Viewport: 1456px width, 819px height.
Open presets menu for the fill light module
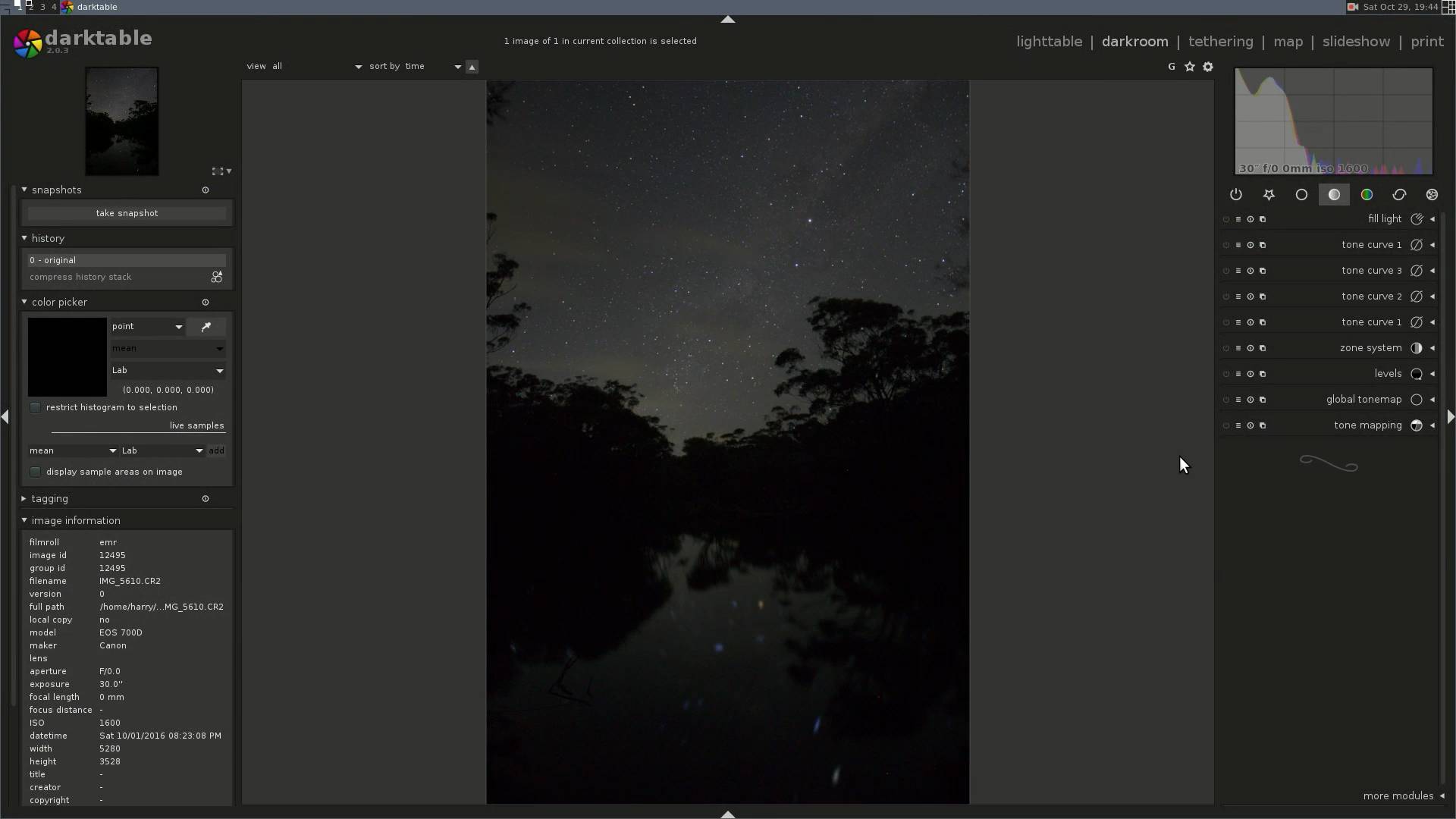tap(1238, 219)
